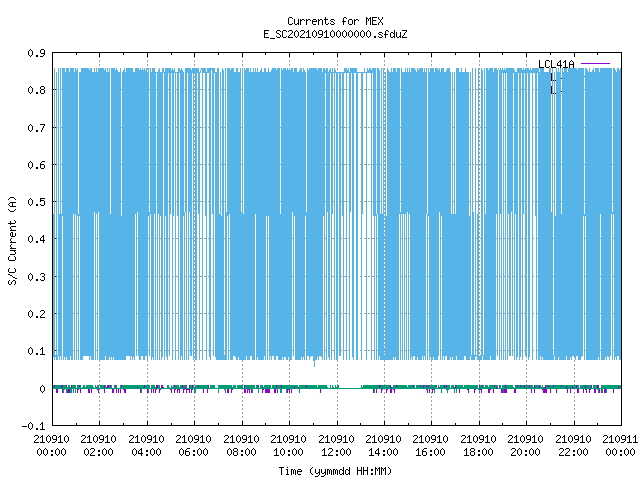Click the 18:00 x-axis time label
640x480 pixels.
click(478, 452)
